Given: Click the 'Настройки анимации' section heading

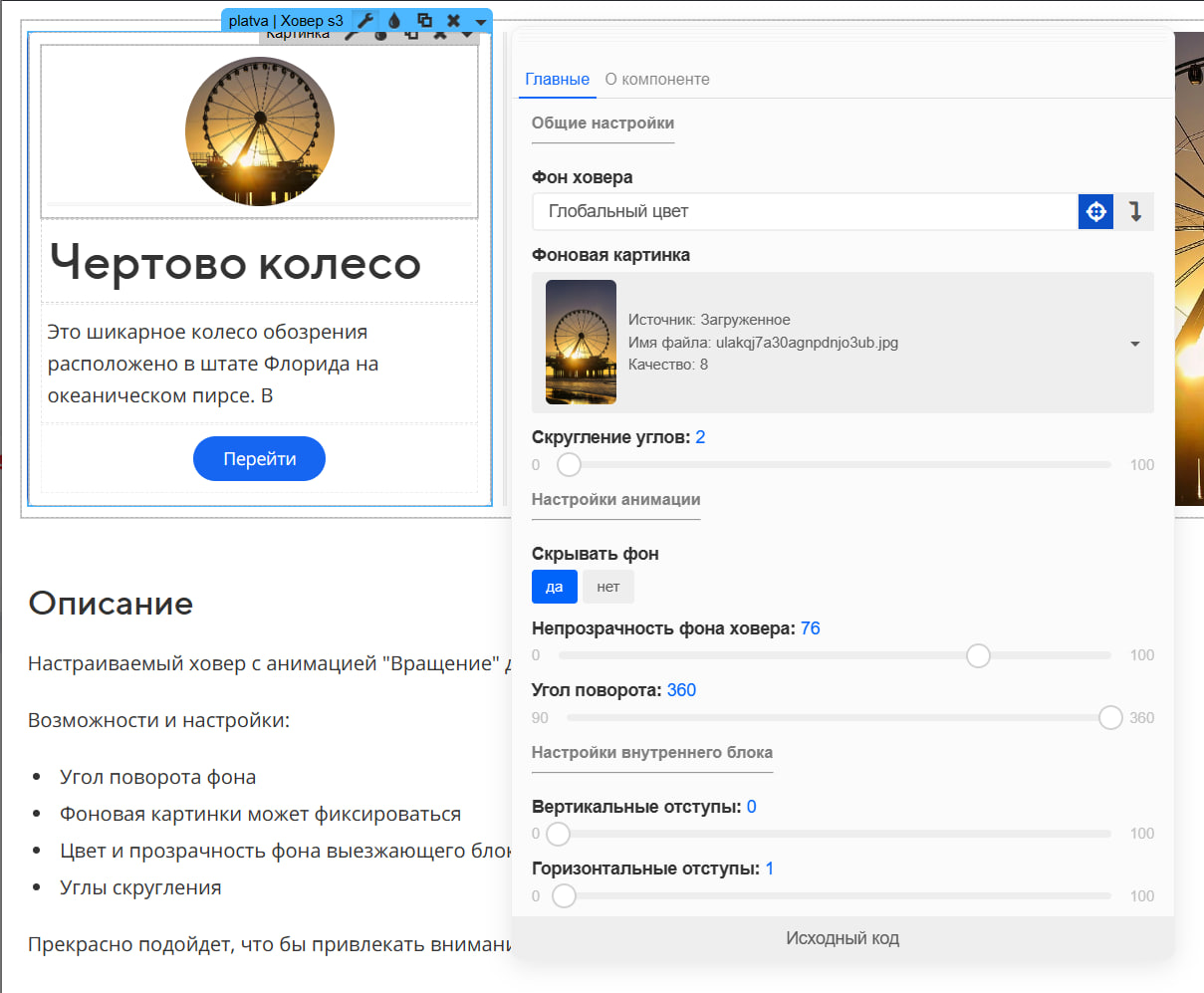Looking at the screenshot, I should pos(615,500).
